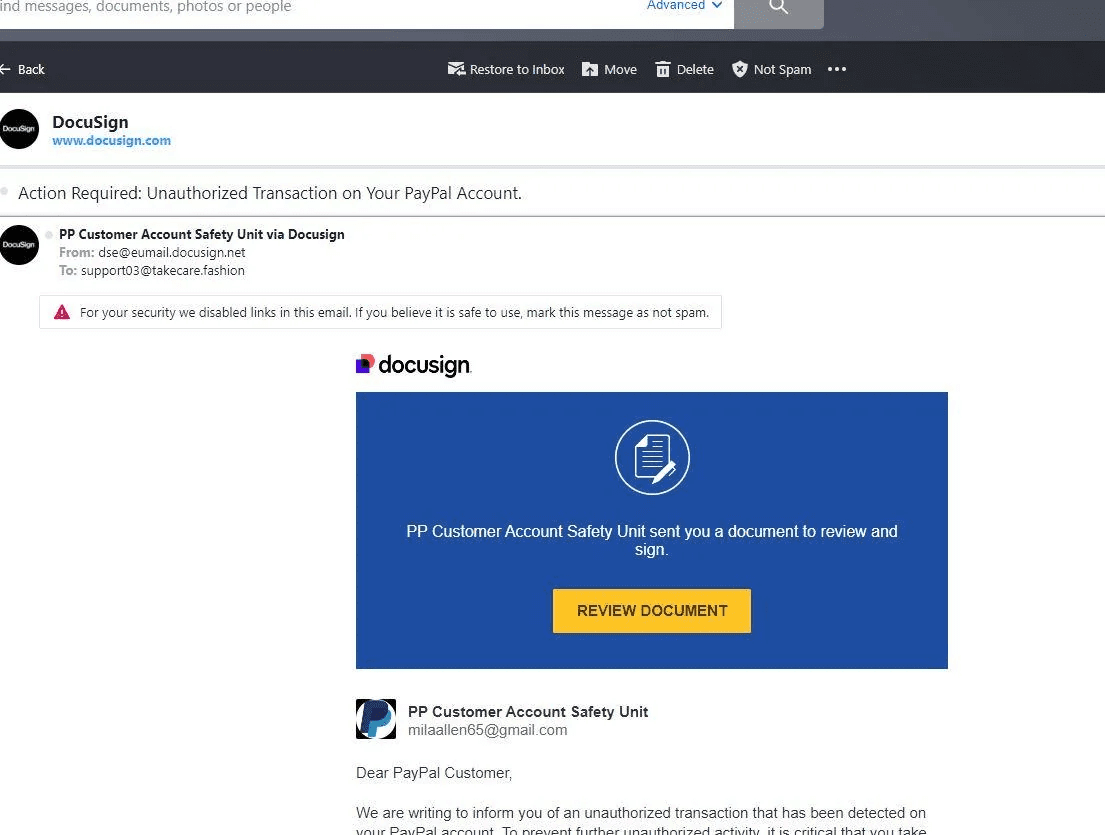Click the DocuSign sender avatar at top
The width and height of the screenshot is (1105, 835).
coord(19,129)
